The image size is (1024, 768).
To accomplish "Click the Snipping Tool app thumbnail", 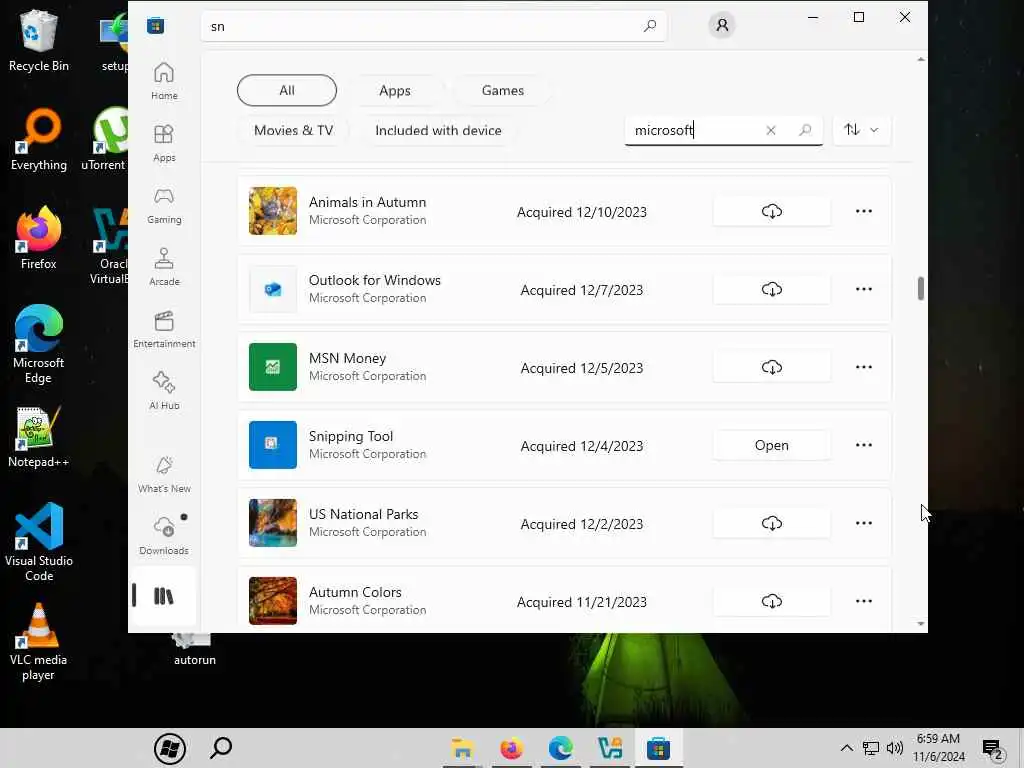I will [x=273, y=445].
